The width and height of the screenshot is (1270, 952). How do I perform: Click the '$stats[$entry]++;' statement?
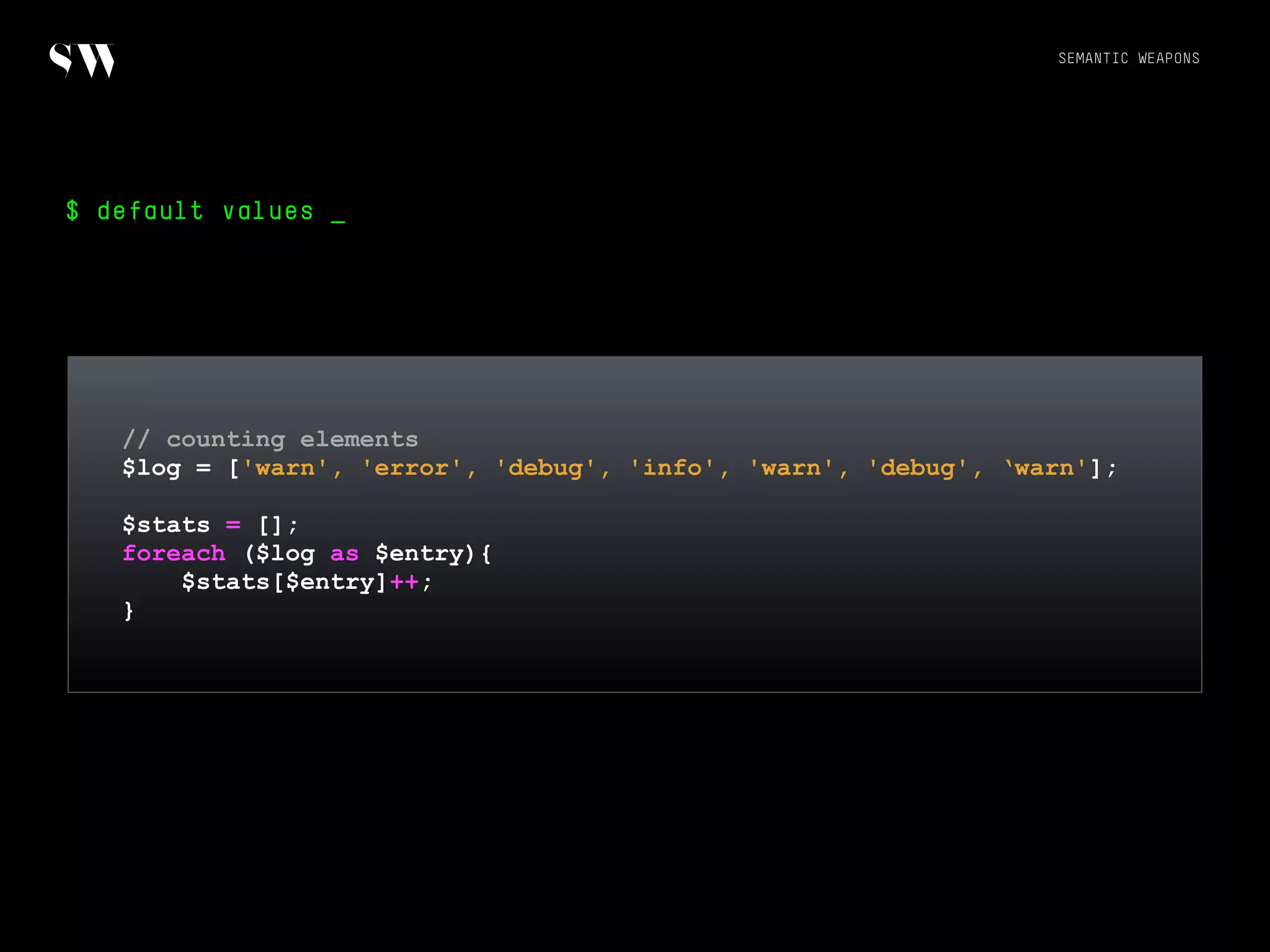(306, 582)
